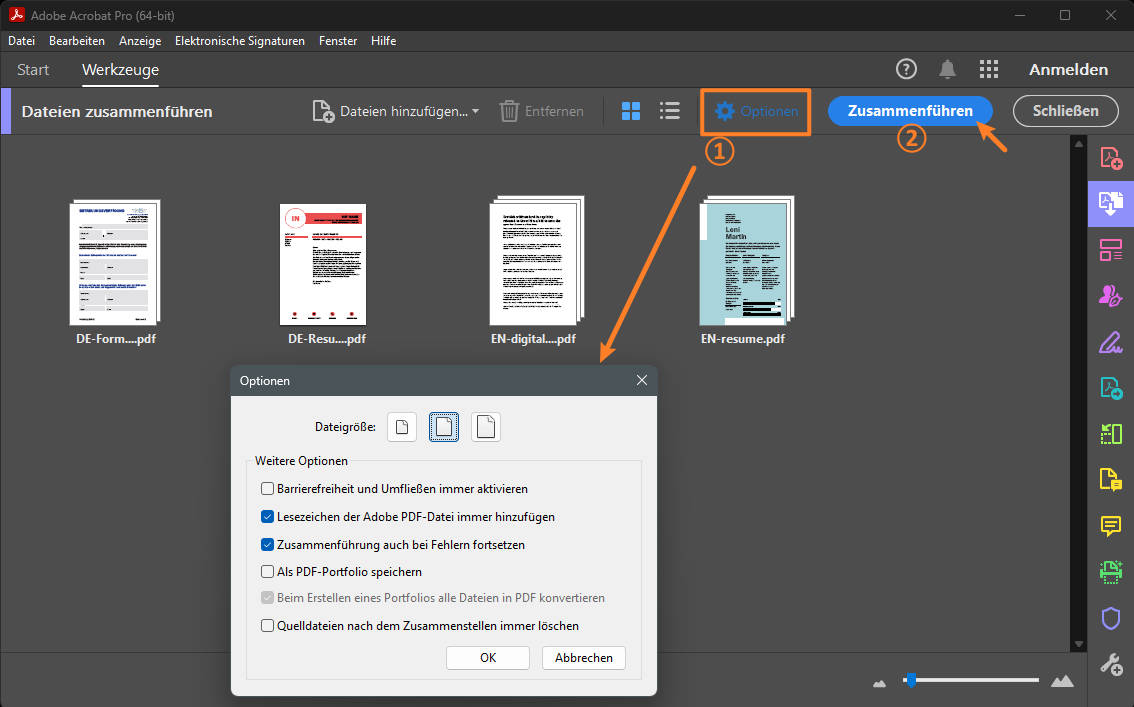Open the Dateien hinzufügen dropdown arrow

coord(476,111)
